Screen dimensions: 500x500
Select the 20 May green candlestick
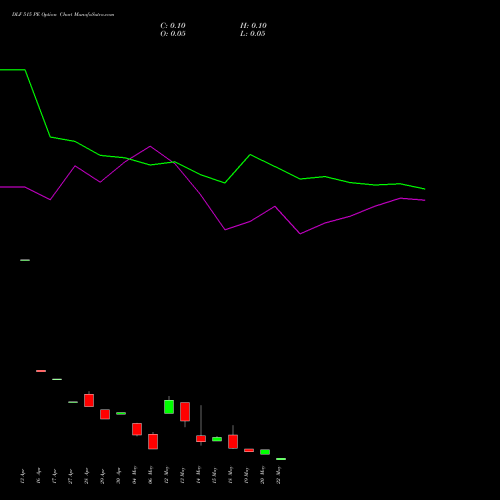[x=265, y=452]
